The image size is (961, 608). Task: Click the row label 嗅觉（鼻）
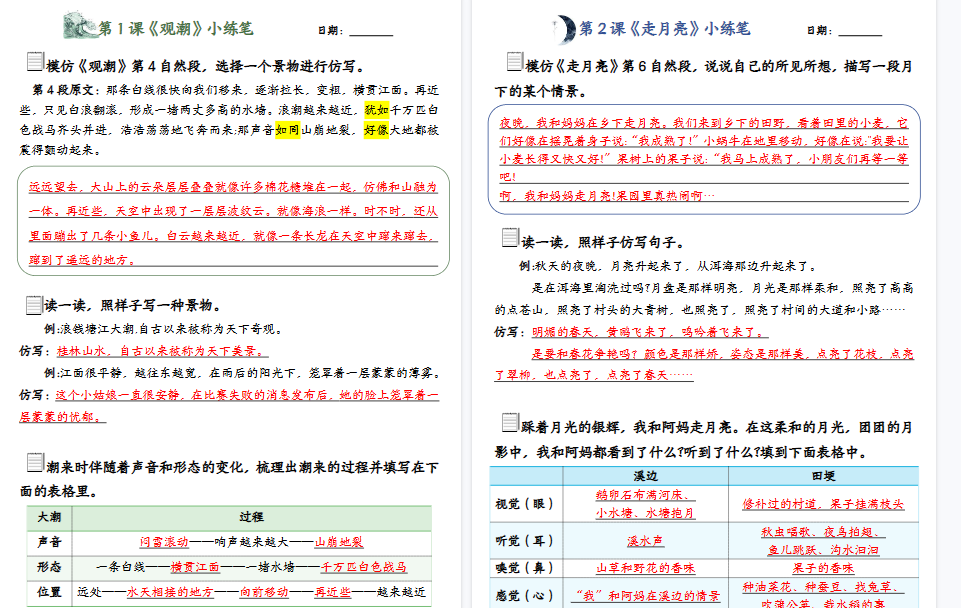[x=525, y=568]
